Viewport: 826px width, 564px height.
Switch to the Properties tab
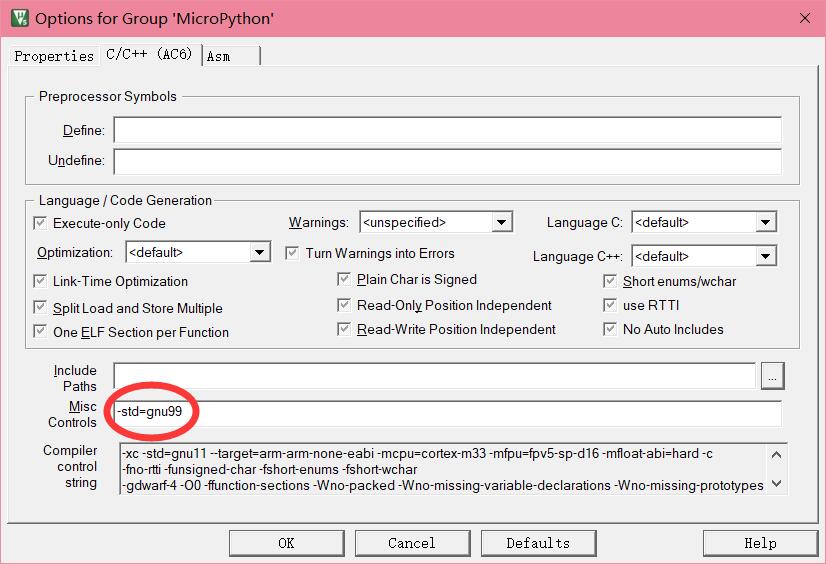[x=53, y=56]
